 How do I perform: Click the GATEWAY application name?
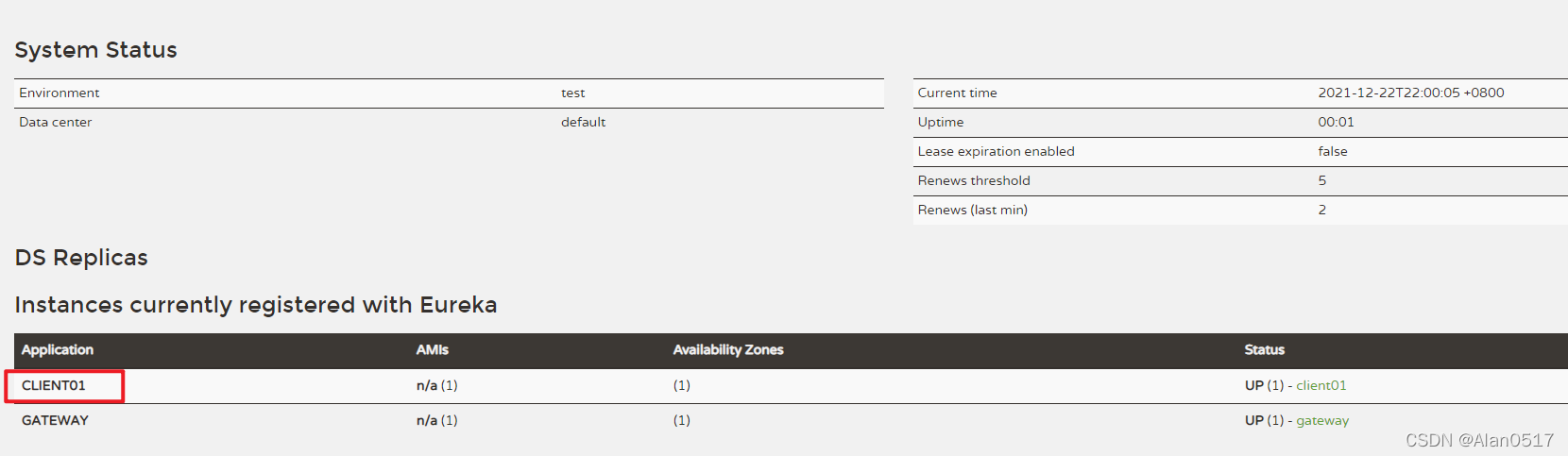tap(55, 420)
